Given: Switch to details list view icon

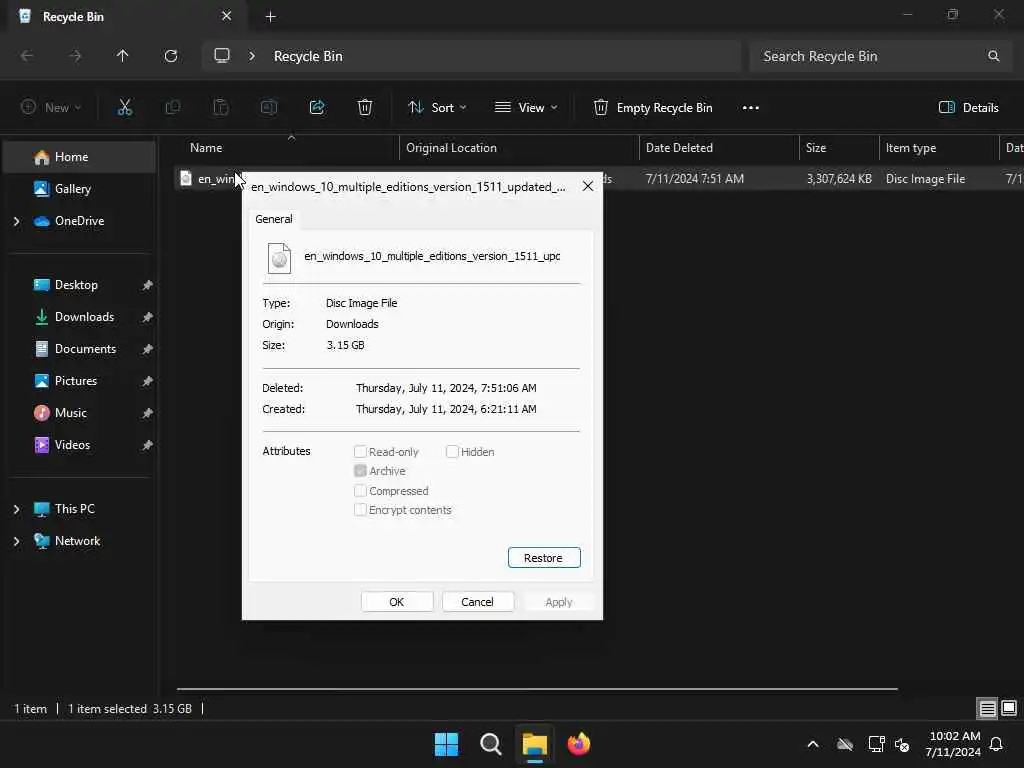Looking at the screenshot, I should click(x=987, y=708).
